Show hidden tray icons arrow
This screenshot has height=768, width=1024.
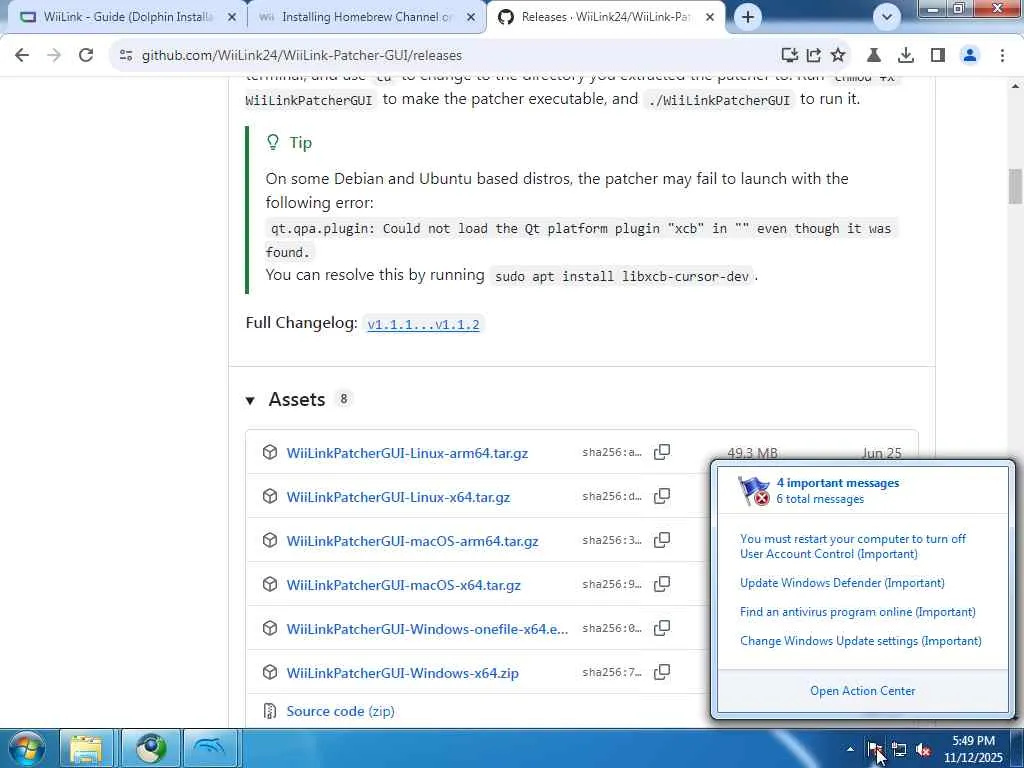(x=850, y=750)
